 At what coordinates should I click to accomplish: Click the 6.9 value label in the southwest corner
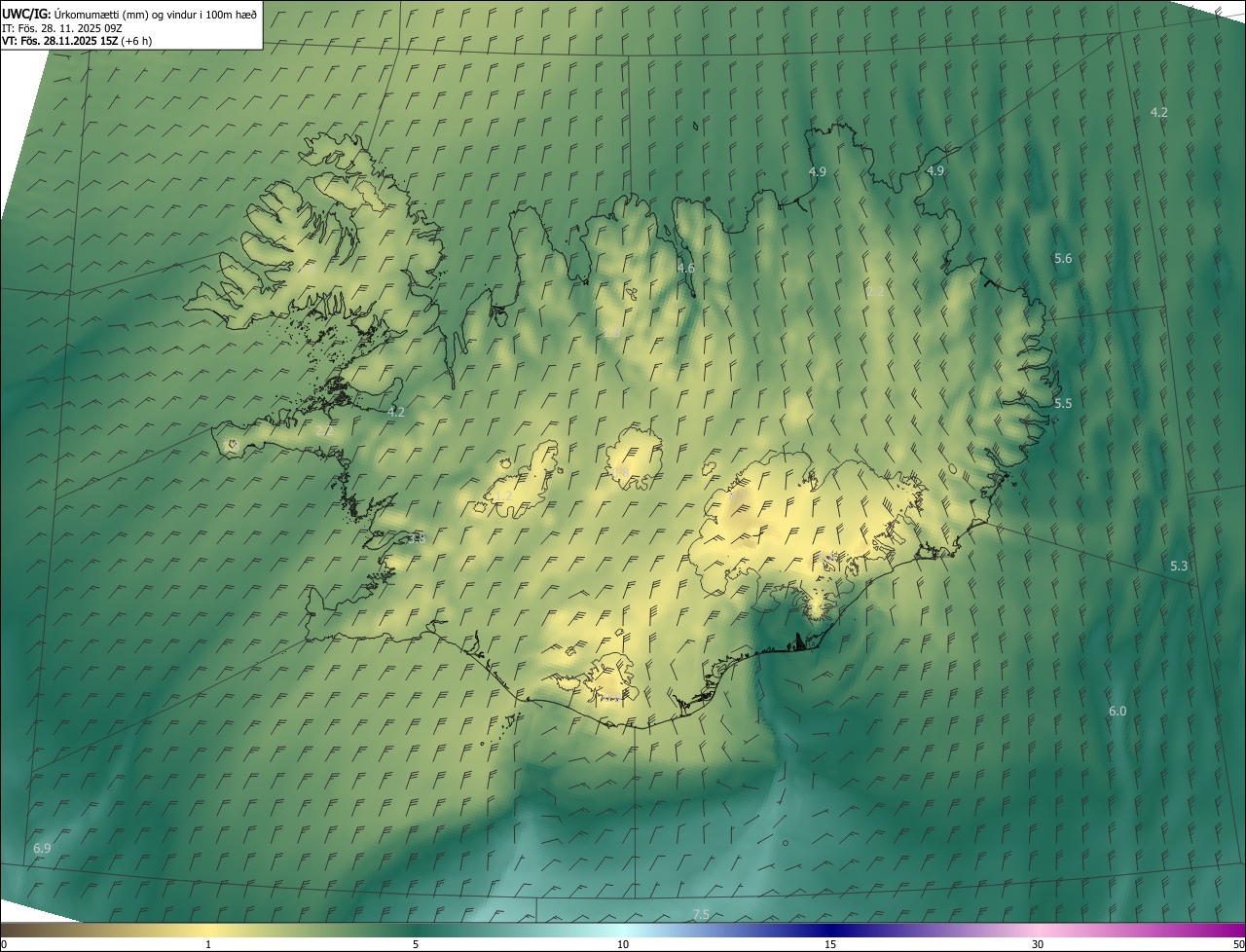pyautogui.click(x=42, y=848)
